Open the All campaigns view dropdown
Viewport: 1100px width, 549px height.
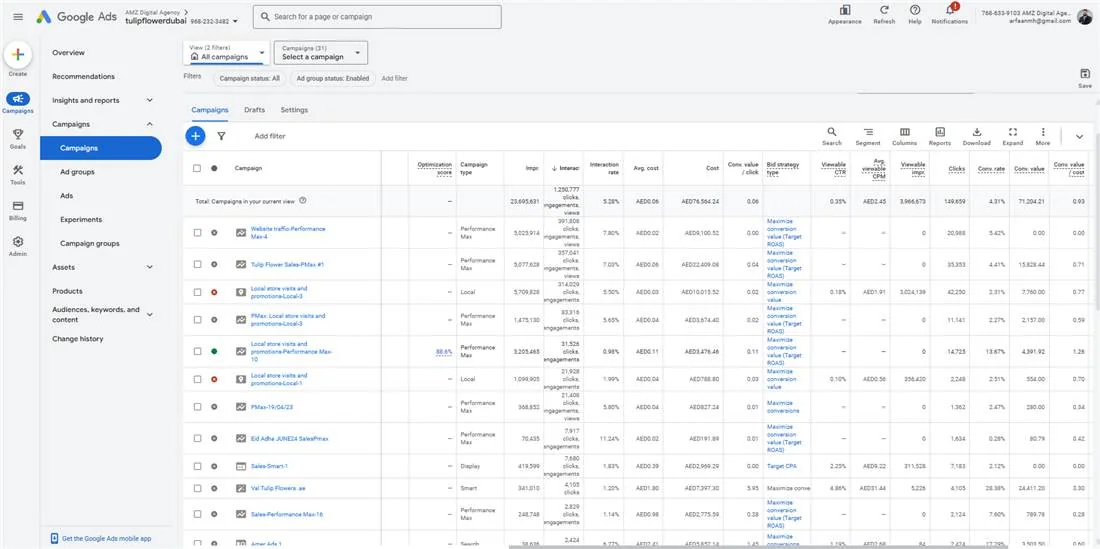(227, 53)
